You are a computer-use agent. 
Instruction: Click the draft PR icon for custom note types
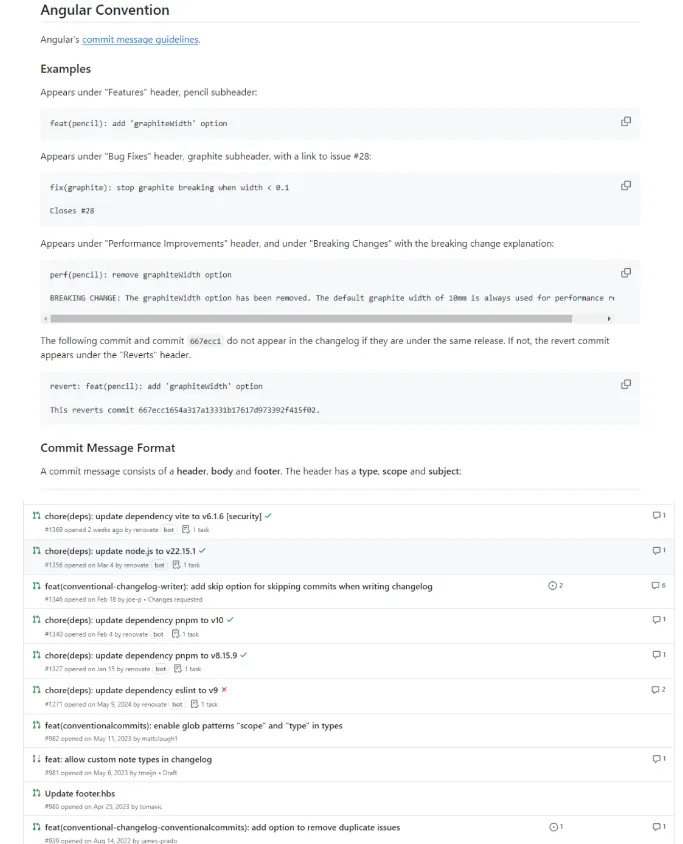coord(36,759)
